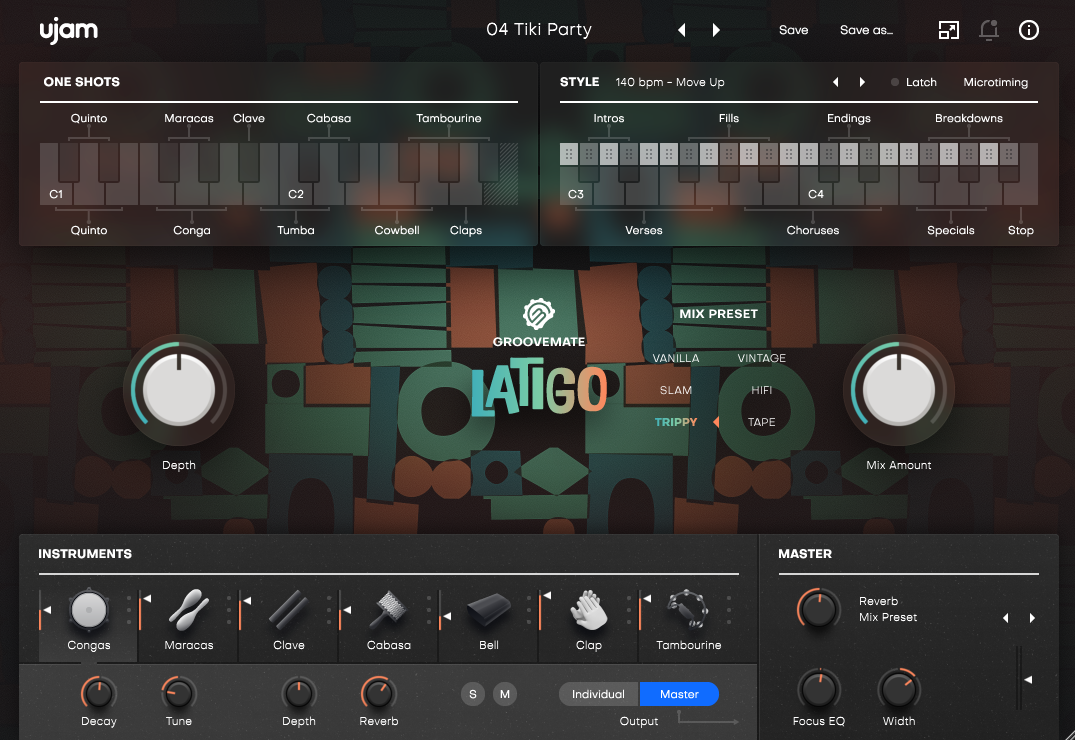Select the Bell instrument icon

(x=489, y=608)
